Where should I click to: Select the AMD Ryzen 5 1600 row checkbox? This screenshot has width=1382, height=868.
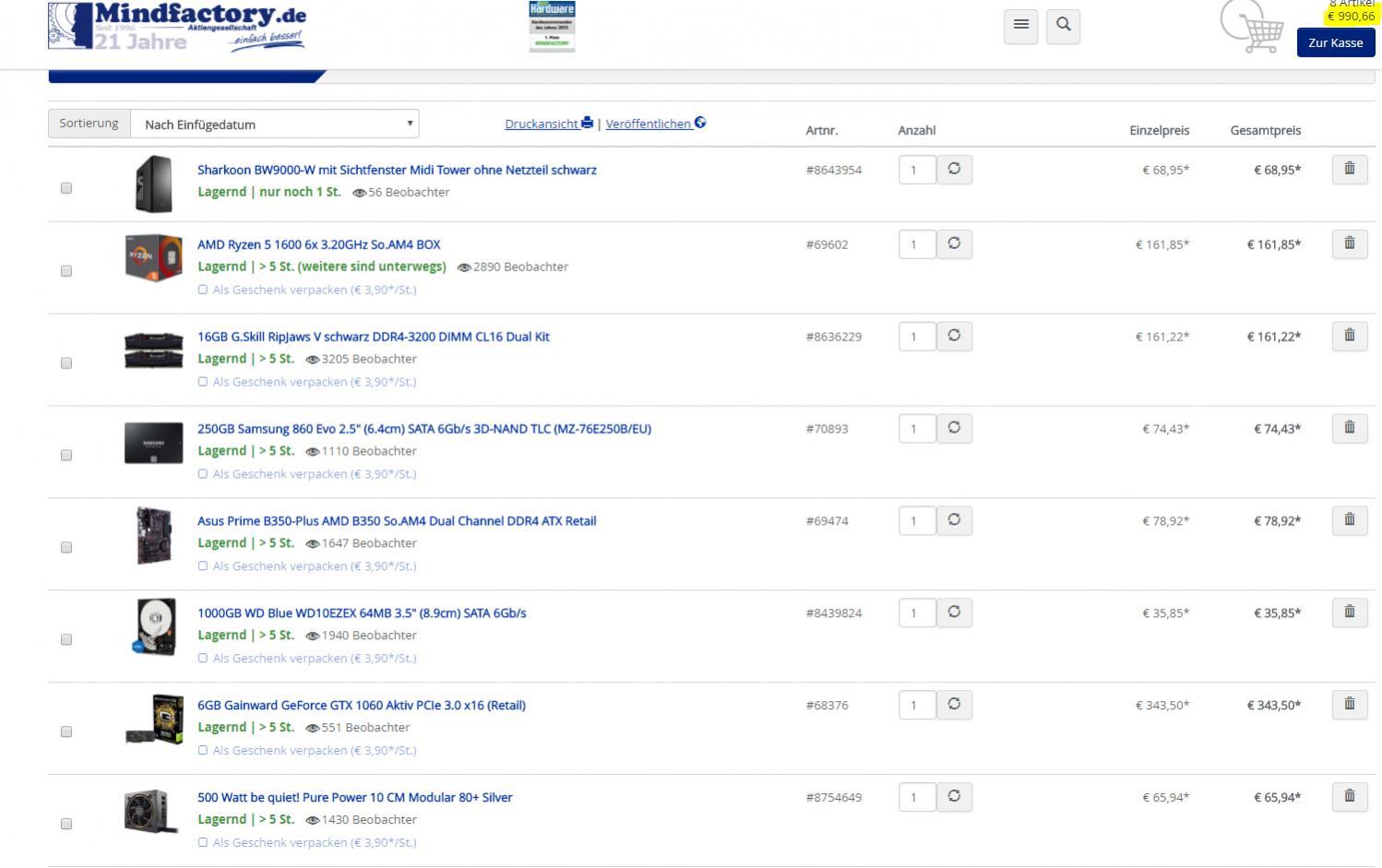(x=66, y=271)
